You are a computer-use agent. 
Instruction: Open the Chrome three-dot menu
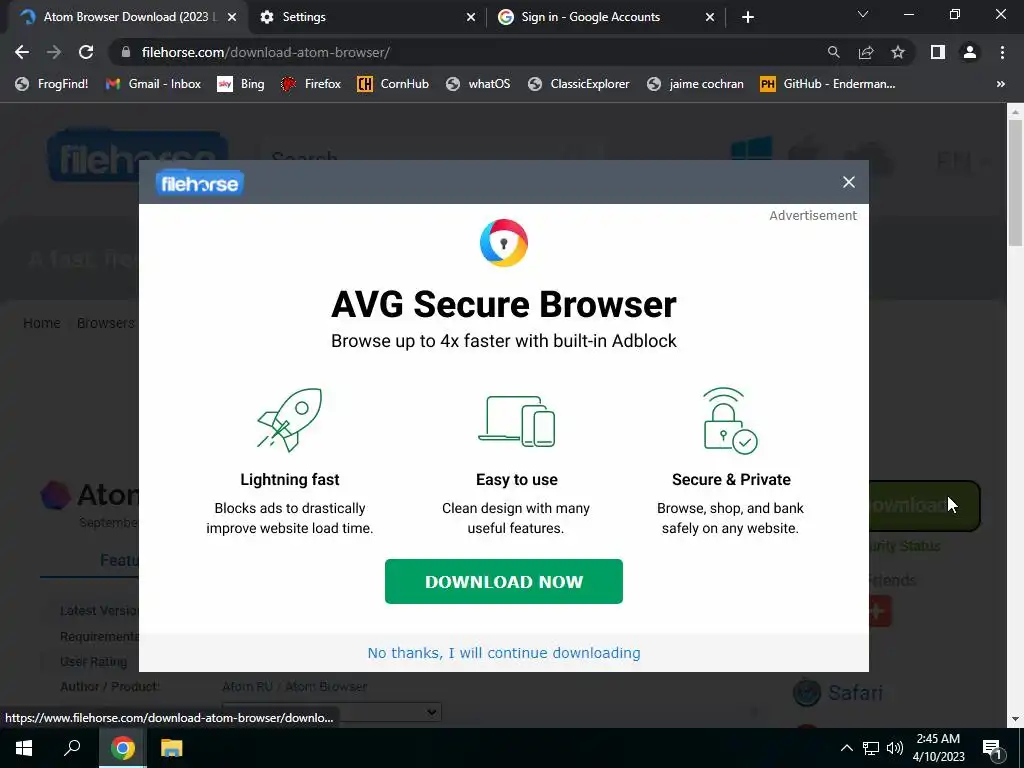(x=1002, y=52)
